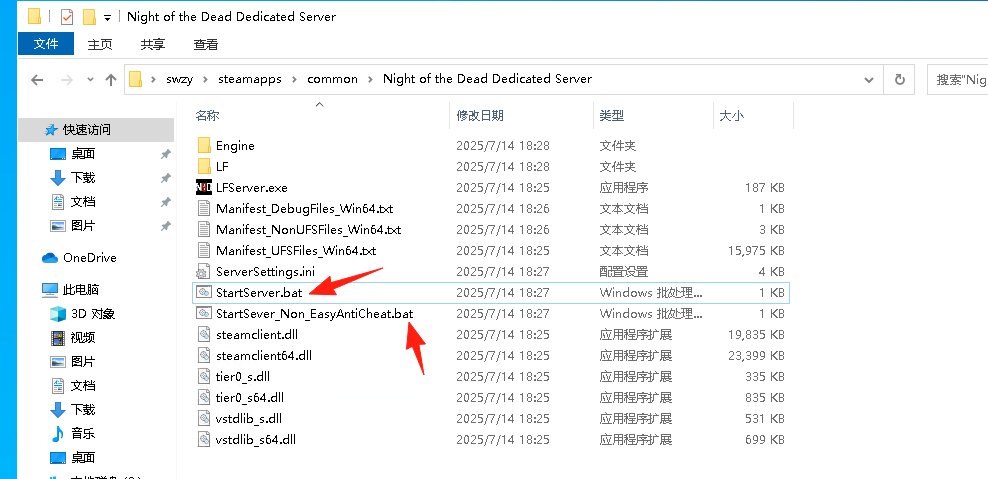Select vstdlib_s64.dll file icon
988x479 pixels.
204,439
